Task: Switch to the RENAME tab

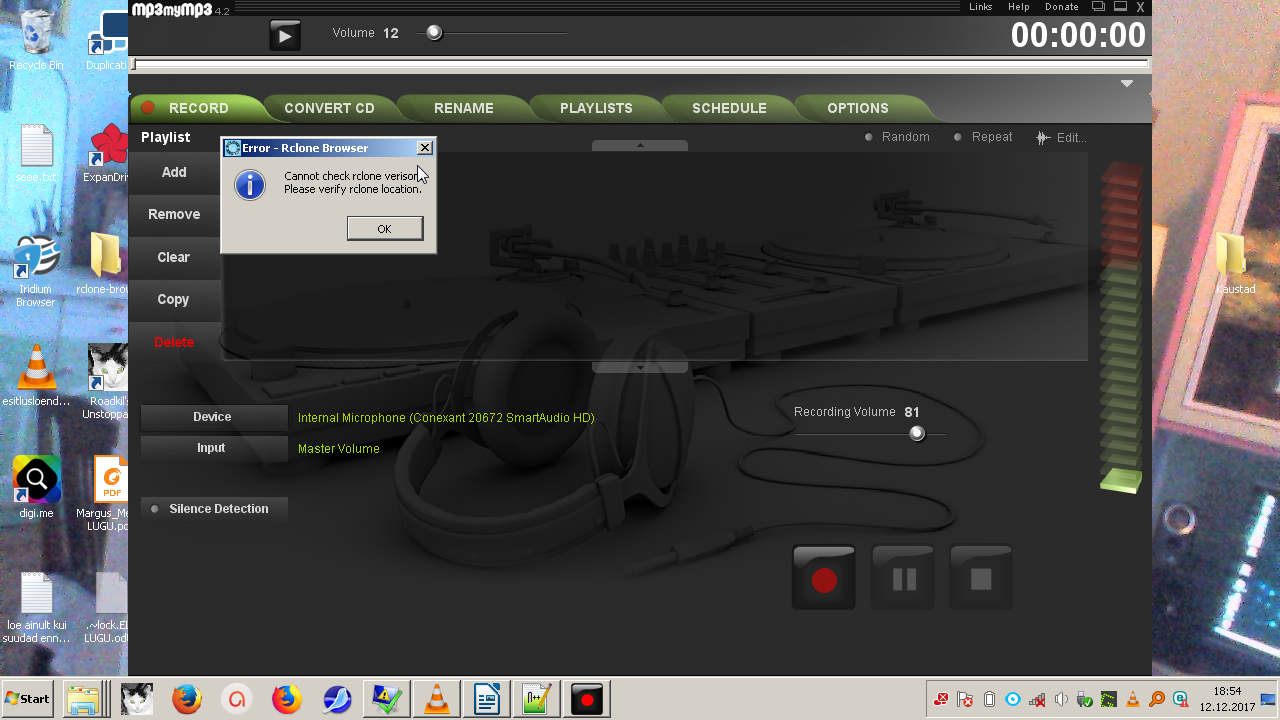Action: (x=463, y=108)
